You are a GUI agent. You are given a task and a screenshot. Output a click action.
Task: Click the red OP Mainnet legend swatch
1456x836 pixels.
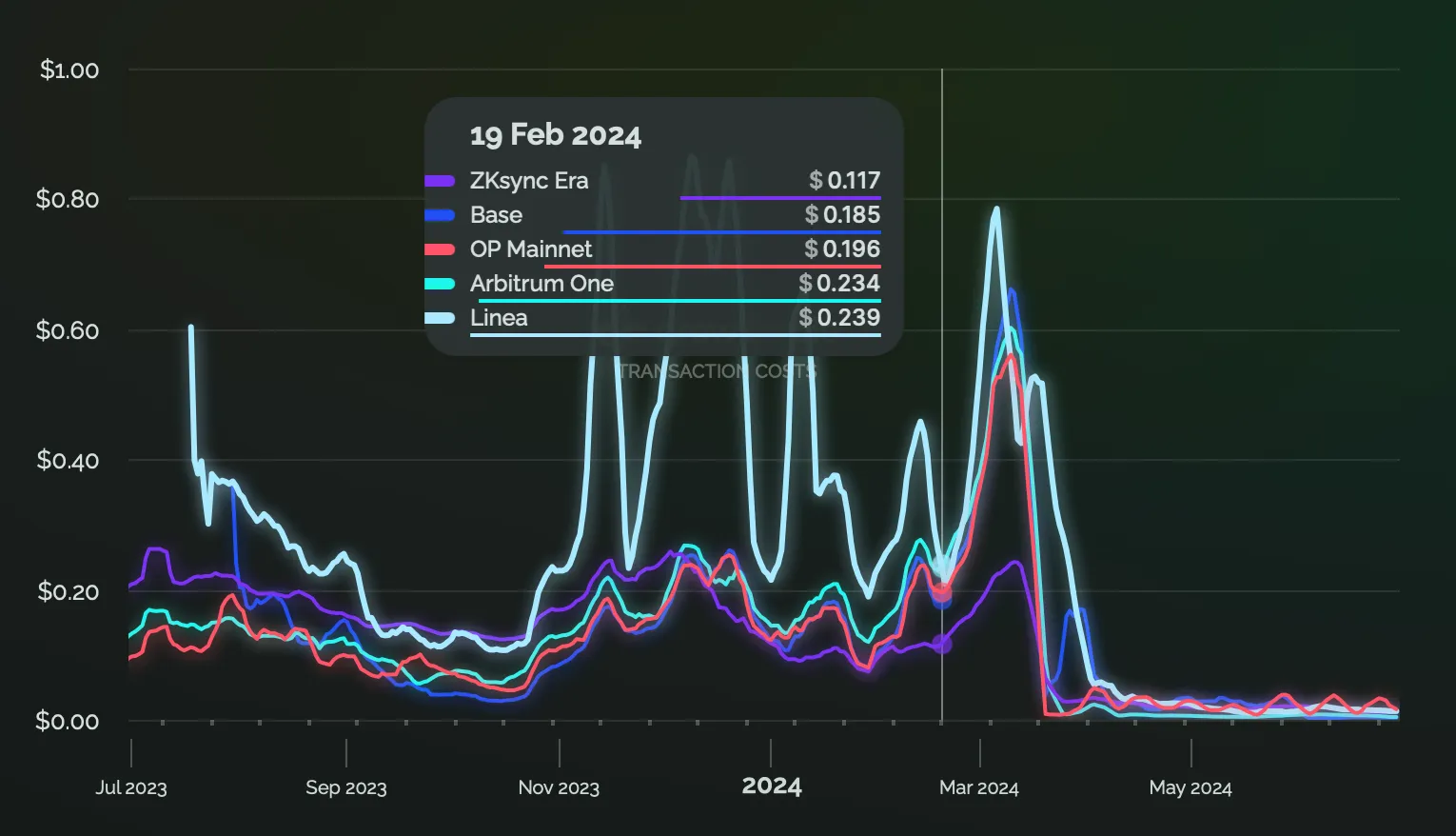coord(440,249)
